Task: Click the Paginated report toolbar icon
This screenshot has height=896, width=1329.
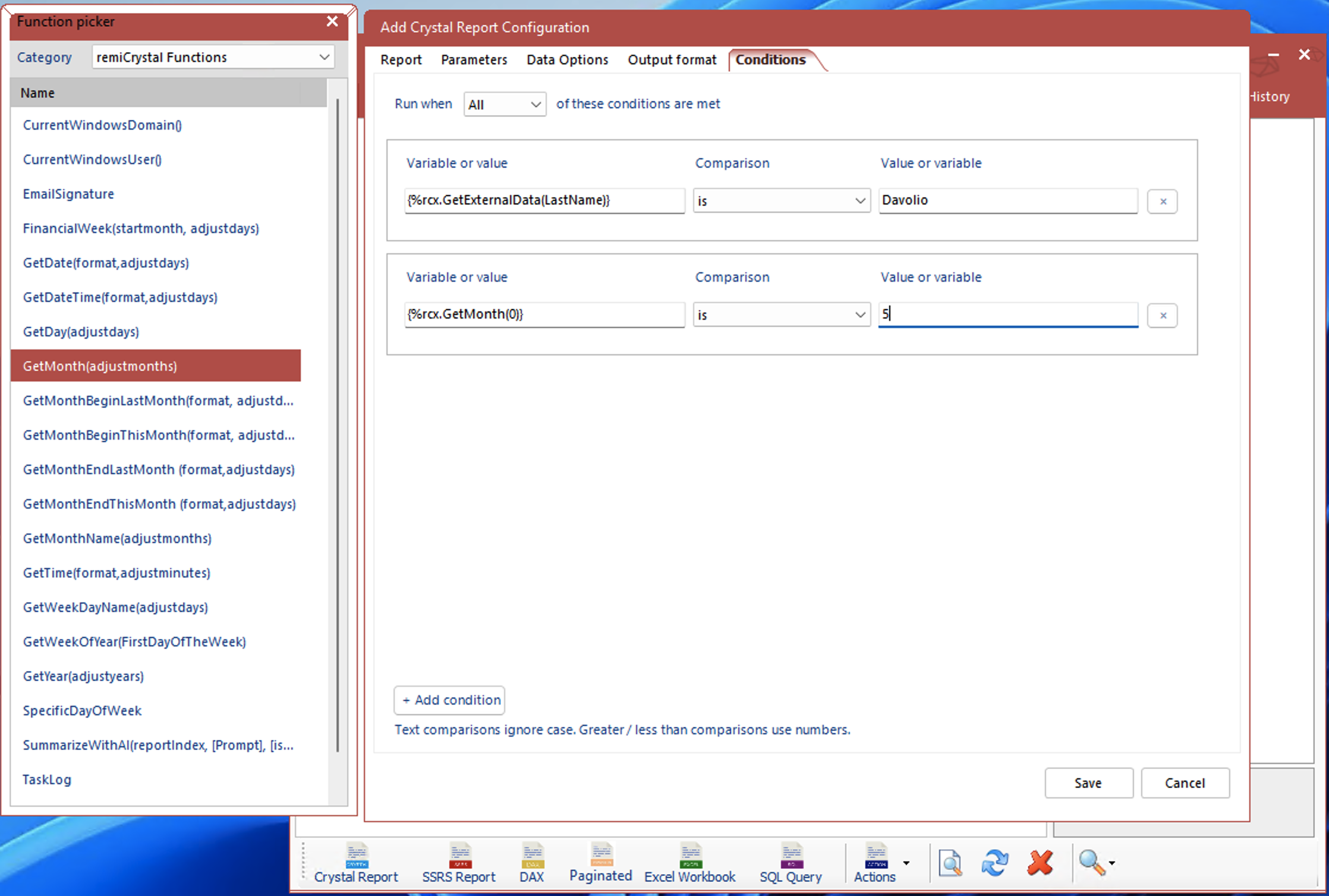Action: (600, 862)
